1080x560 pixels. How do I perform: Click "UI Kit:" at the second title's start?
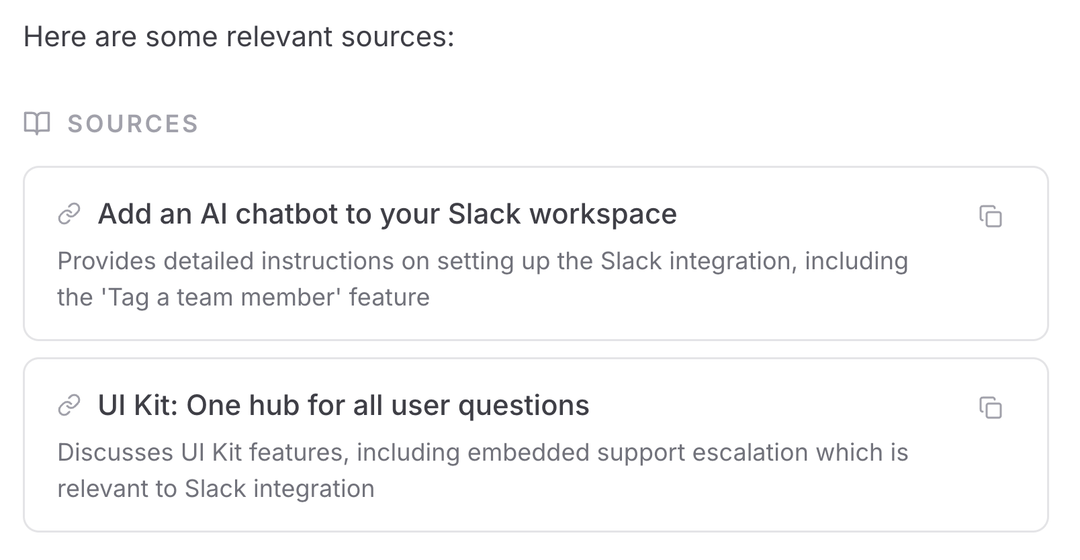coord(138,405)
